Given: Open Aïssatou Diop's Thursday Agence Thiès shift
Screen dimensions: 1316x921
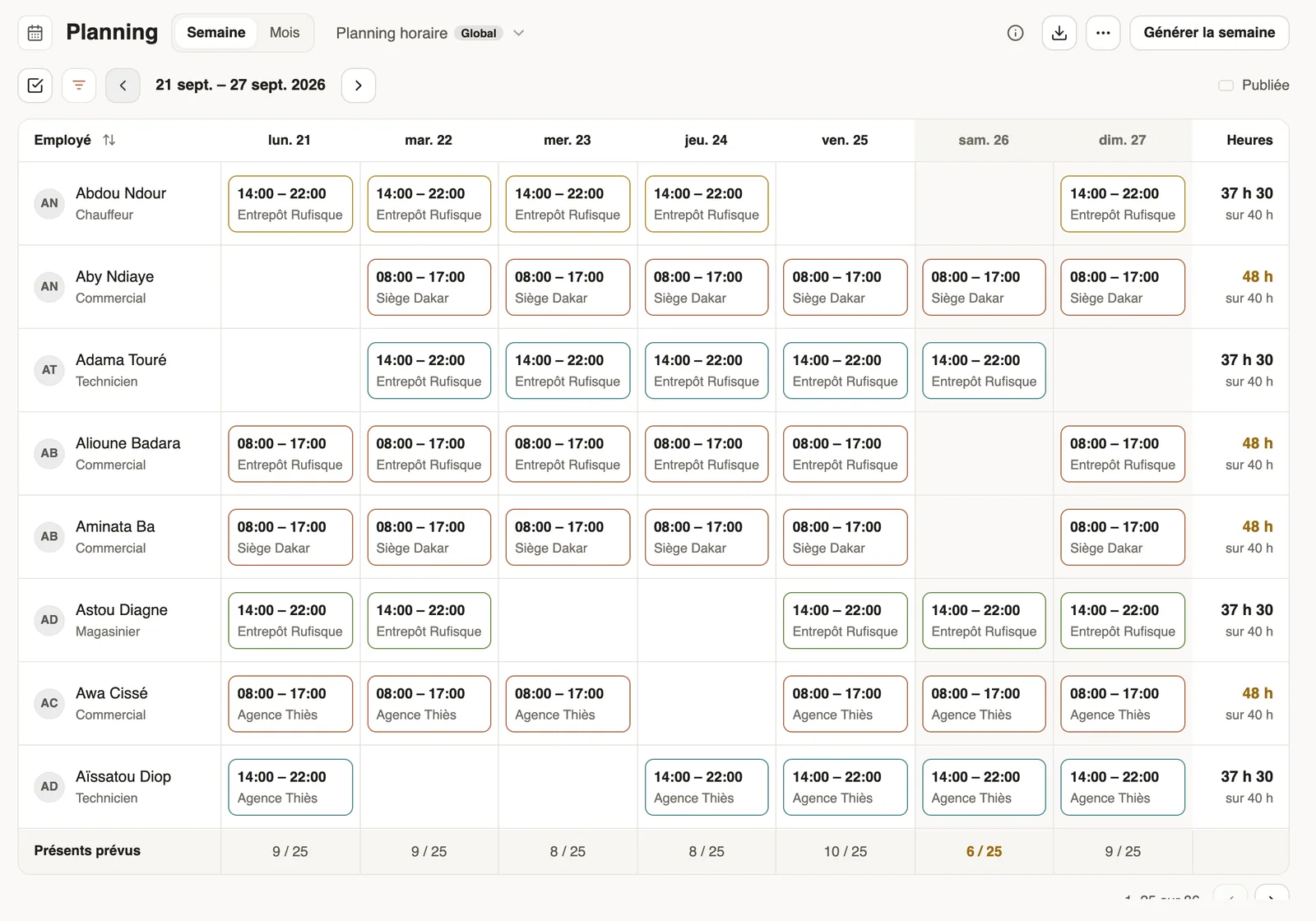Looking at the screenshot, I should [707, 787].
